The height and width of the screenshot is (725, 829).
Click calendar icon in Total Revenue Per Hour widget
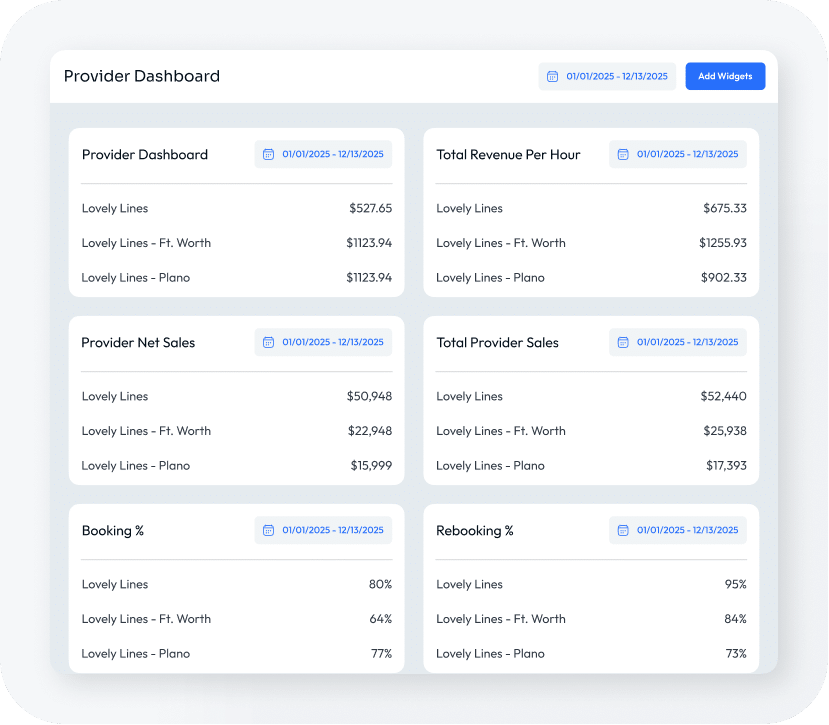[623, 154]
